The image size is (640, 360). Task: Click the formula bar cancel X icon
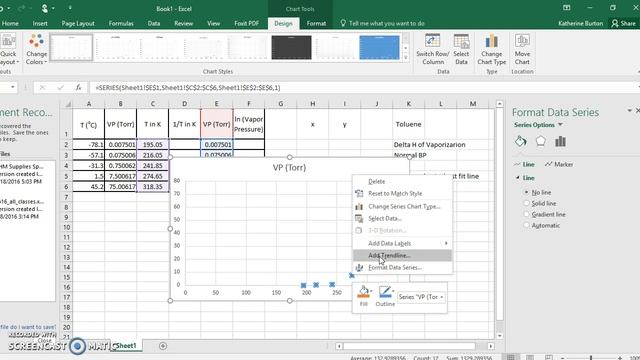[x=42, y=87]
